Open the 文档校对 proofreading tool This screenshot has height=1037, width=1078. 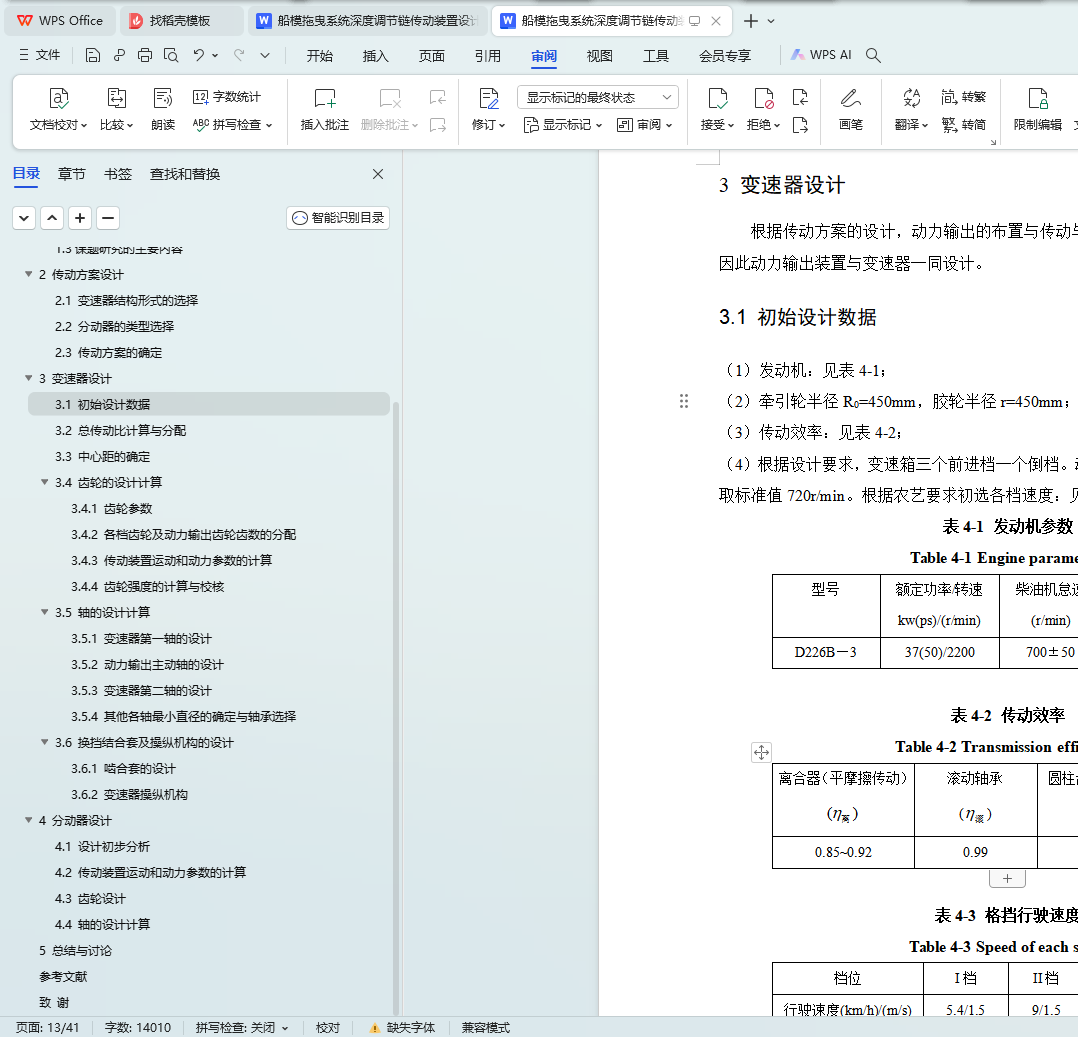click(x=58, y=110)
